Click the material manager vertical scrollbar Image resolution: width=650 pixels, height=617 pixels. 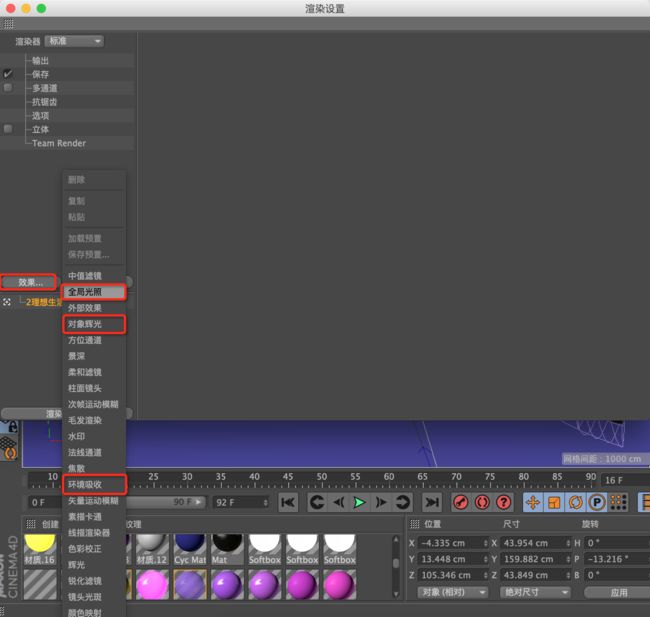point(396,566)
